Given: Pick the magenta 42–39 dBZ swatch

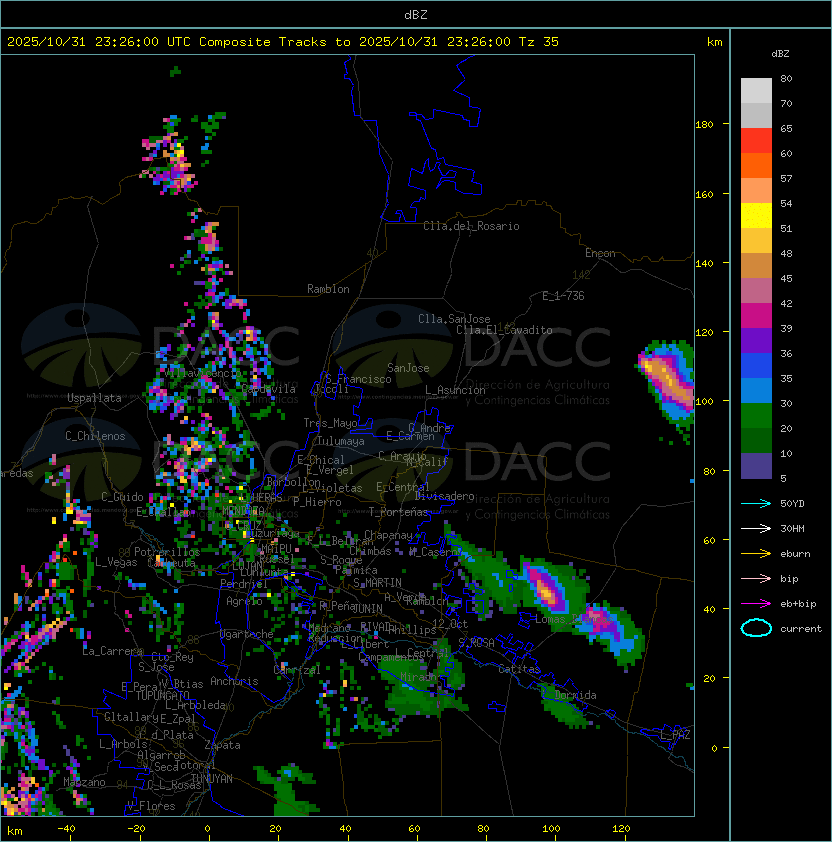Looking at the screenshot, I should 756,316.
